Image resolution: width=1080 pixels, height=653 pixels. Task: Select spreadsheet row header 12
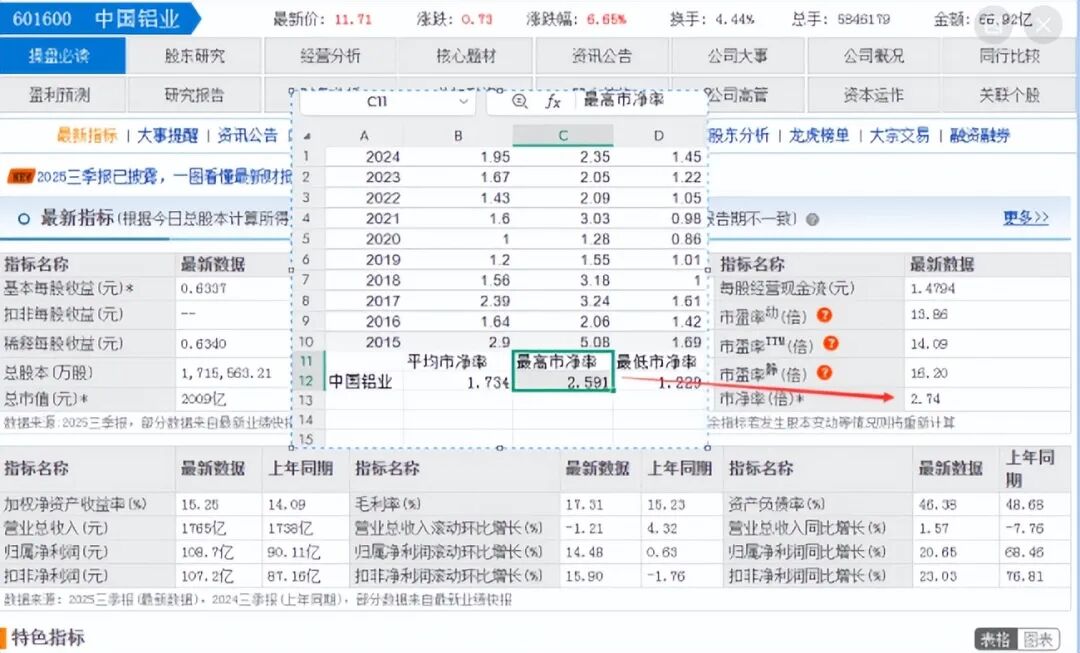click(307, 382)
